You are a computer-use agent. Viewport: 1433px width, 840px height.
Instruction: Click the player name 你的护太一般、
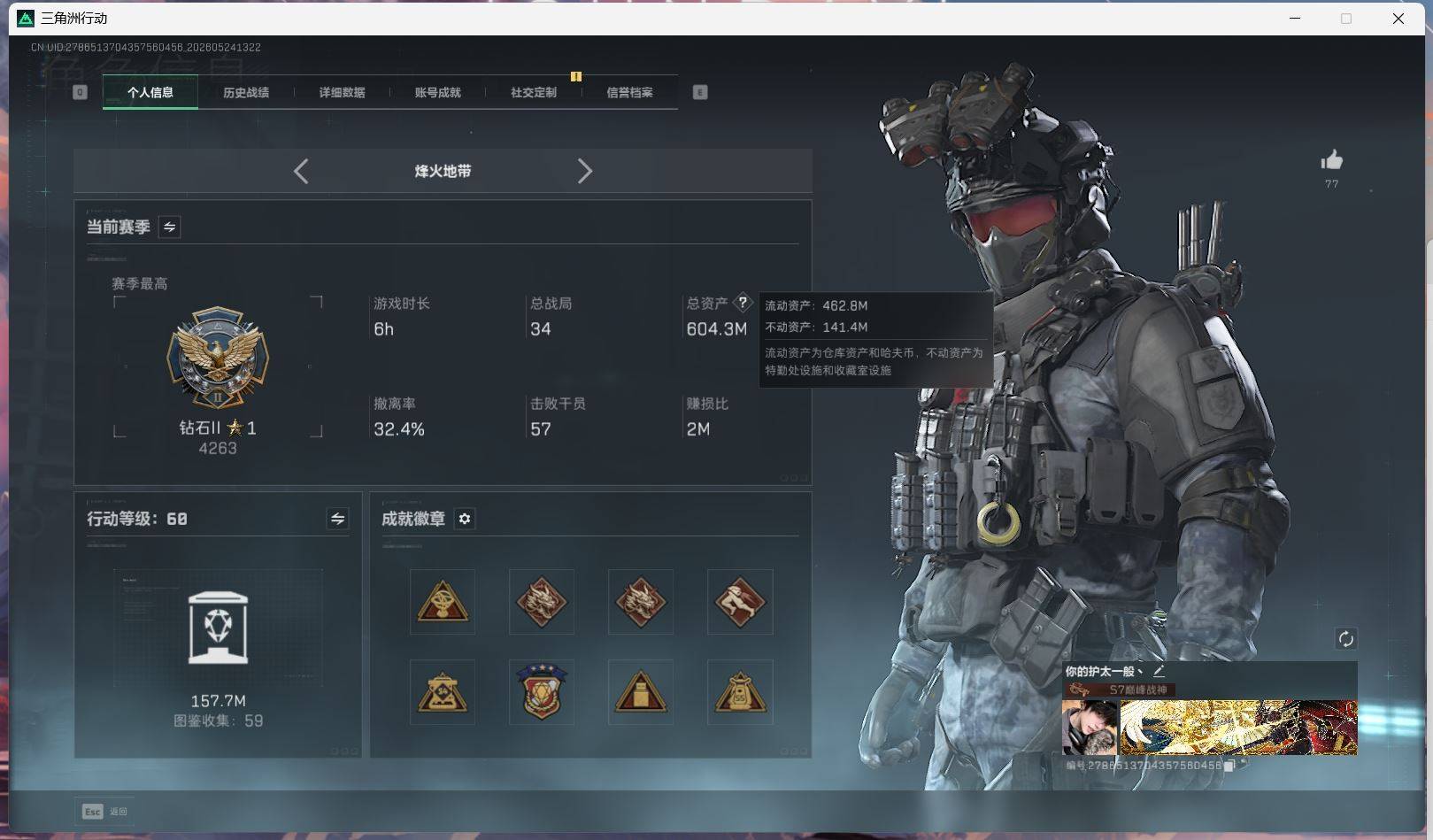tap(1104, 671)
